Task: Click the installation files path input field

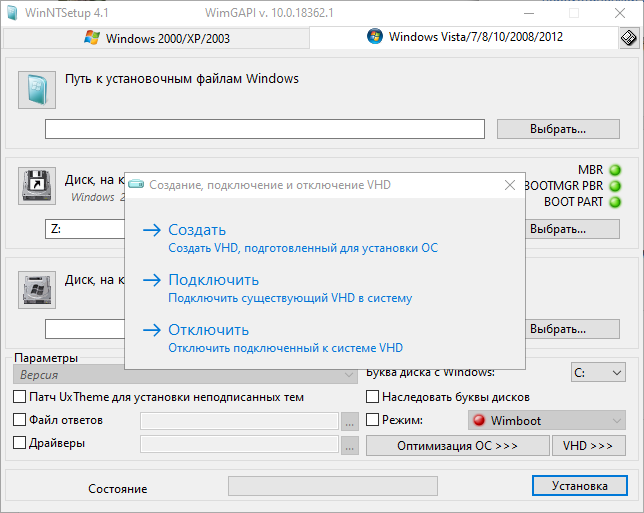Action: tap(265, 129)
